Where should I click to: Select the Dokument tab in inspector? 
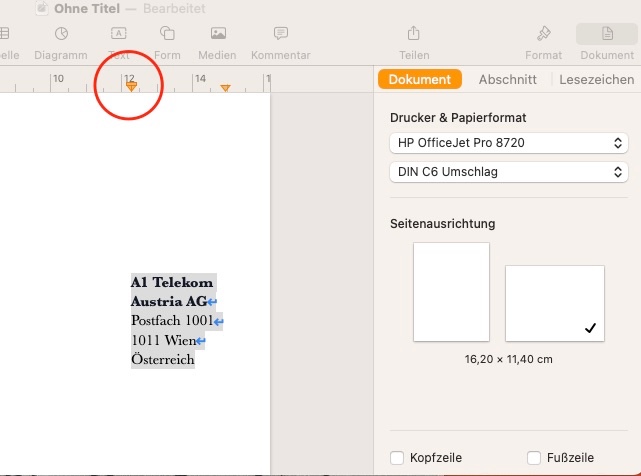419,80
